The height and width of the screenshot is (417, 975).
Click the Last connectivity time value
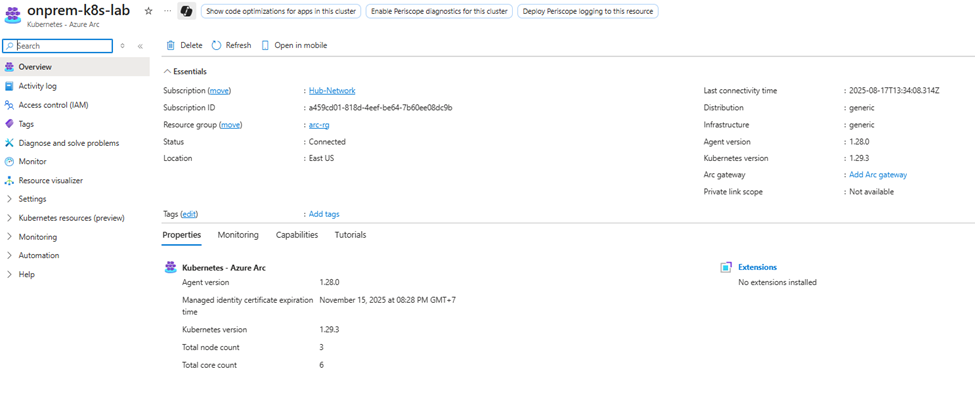(x=894, y=91)
